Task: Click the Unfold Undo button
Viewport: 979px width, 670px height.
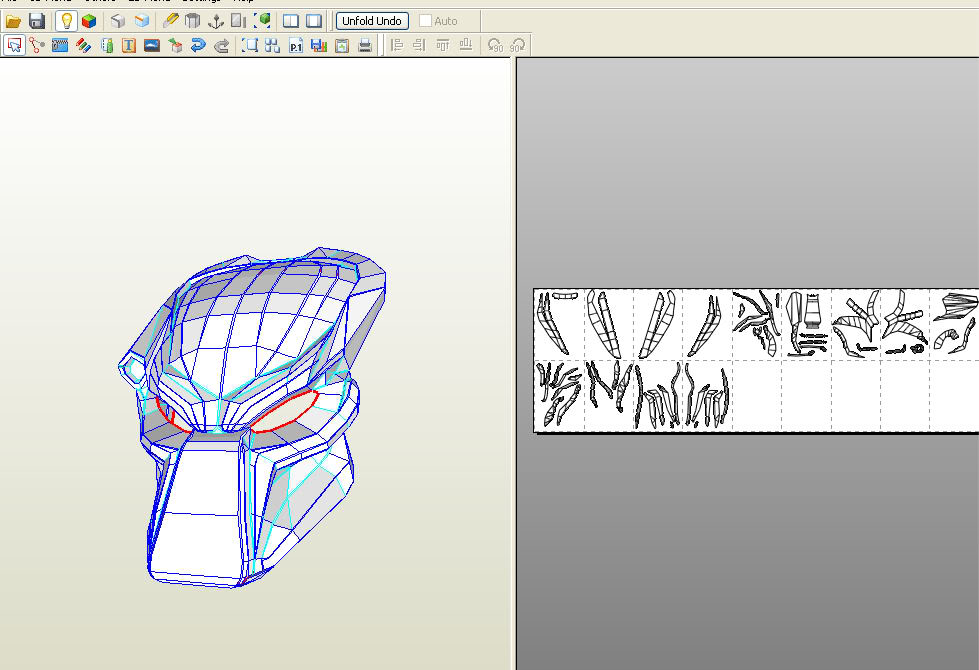Action: pyautogui.click(x=372, y=21)
